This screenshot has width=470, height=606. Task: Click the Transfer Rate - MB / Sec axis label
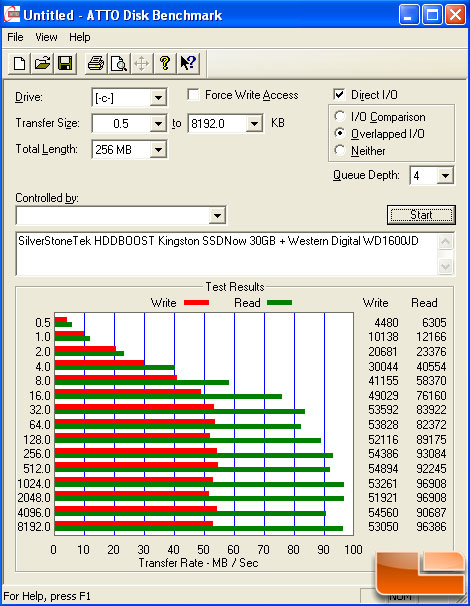point(198,563)
